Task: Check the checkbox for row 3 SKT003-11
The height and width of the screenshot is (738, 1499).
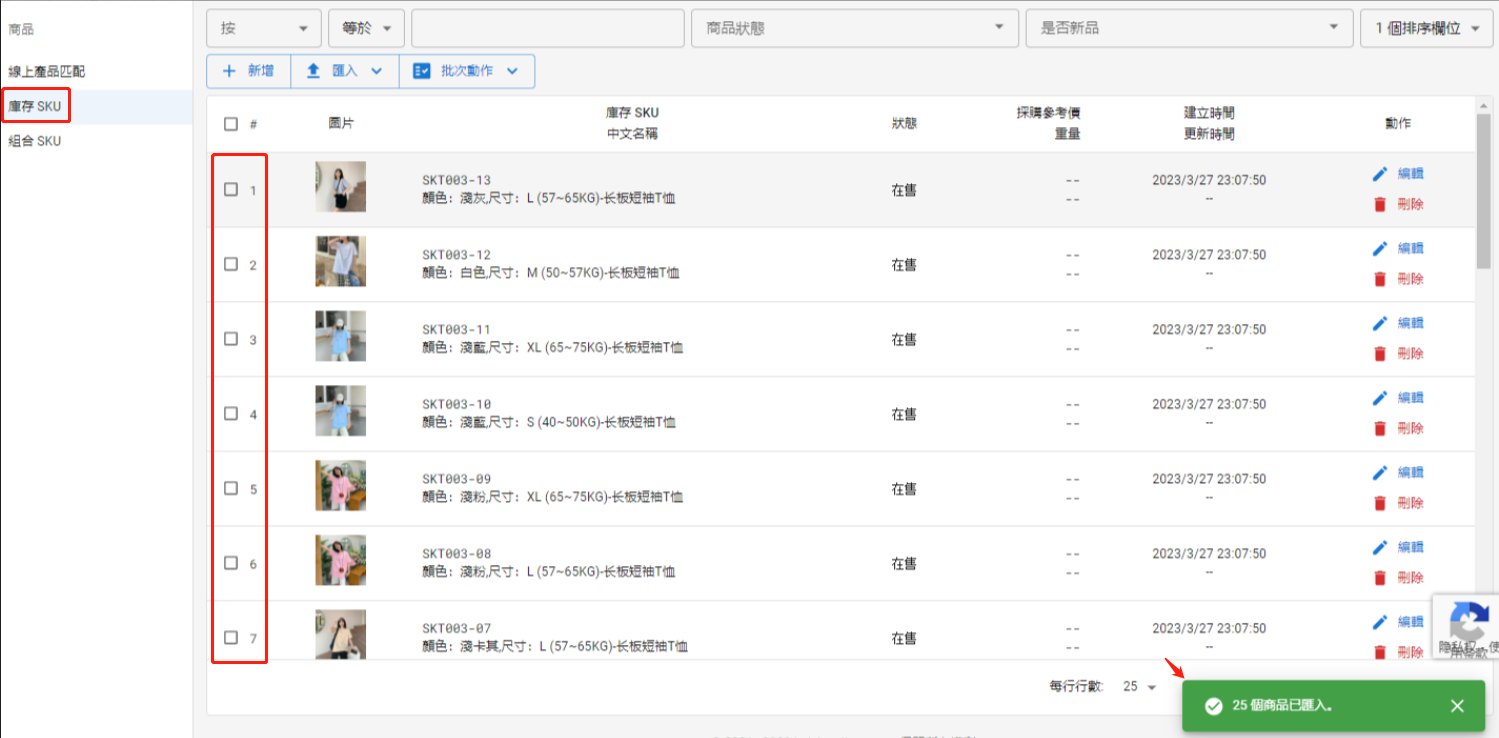Action: pos(231,339)
